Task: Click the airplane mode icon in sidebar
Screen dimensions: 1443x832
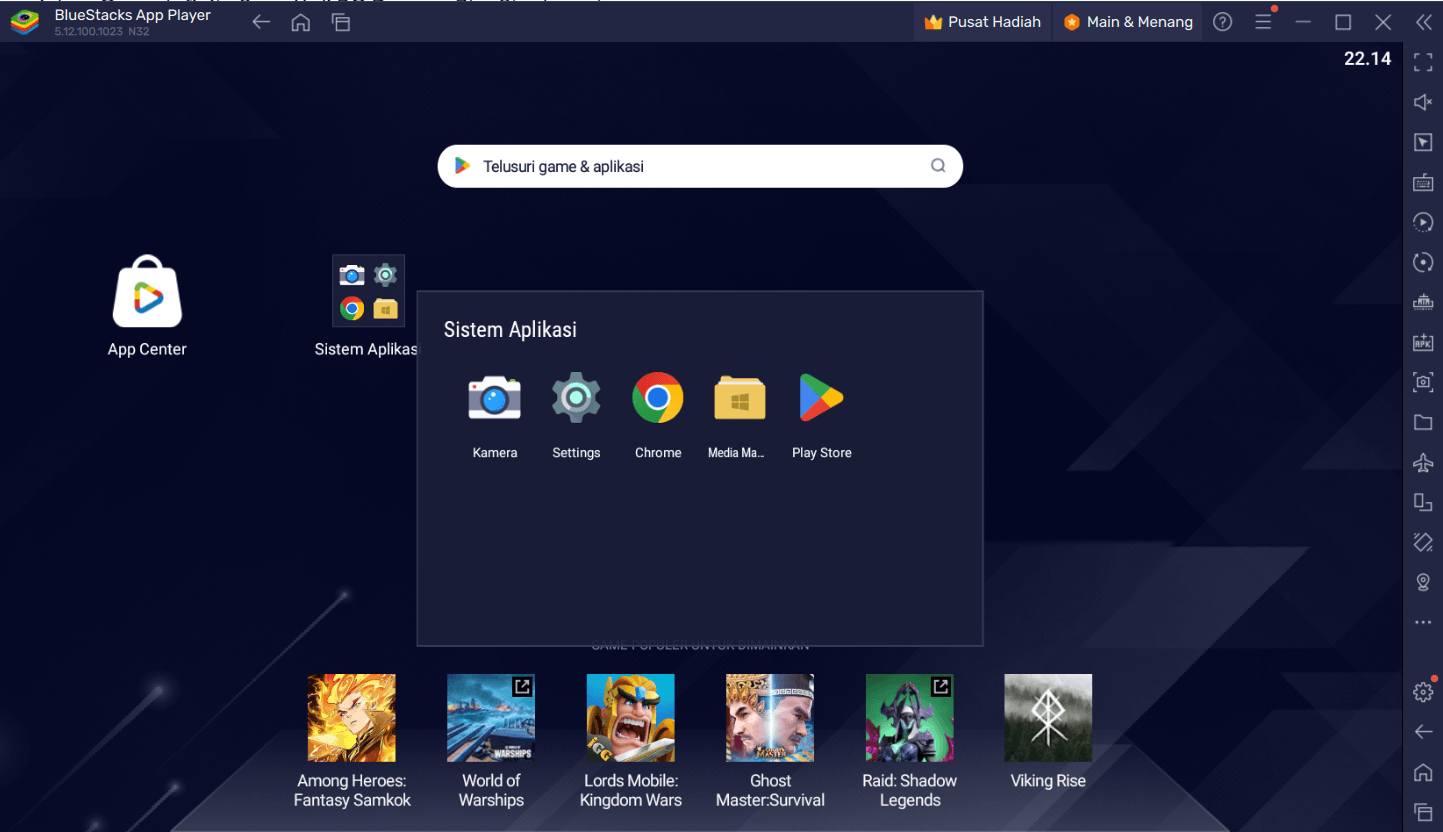Action: pos(1423,462)
